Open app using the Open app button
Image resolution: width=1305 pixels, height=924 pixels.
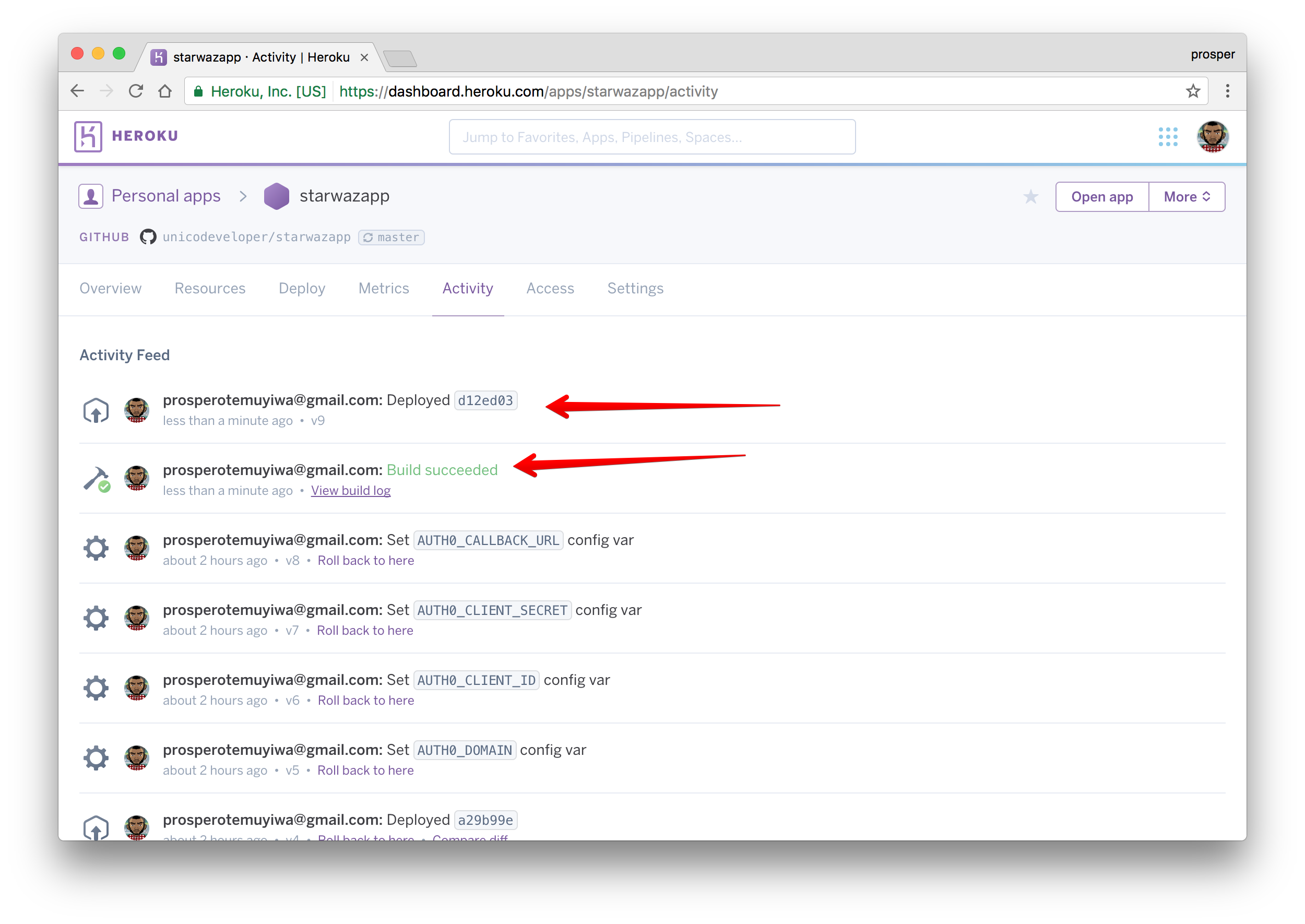pos(1102,196)
